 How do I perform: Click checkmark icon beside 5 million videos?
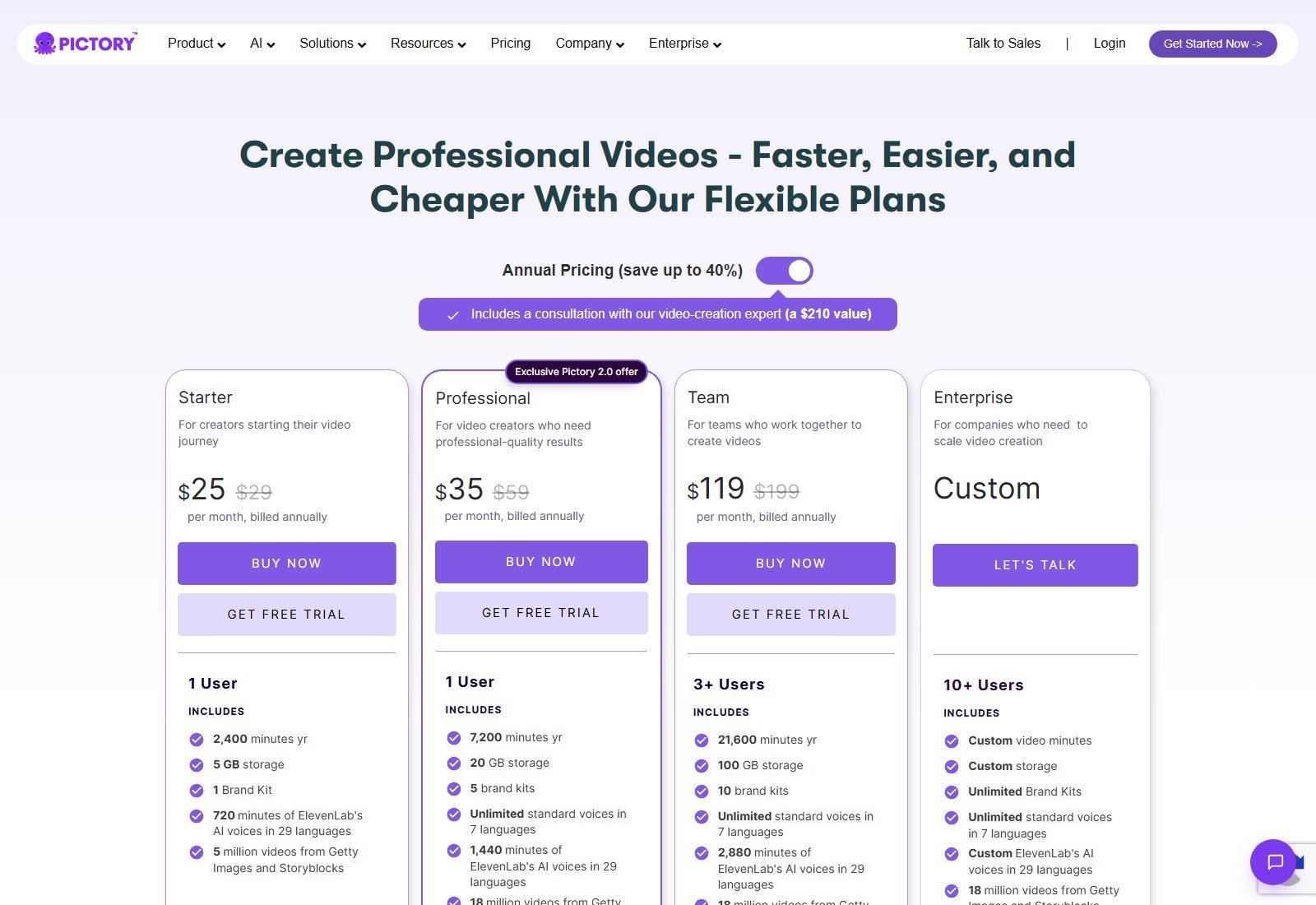[x=197, y=852]
